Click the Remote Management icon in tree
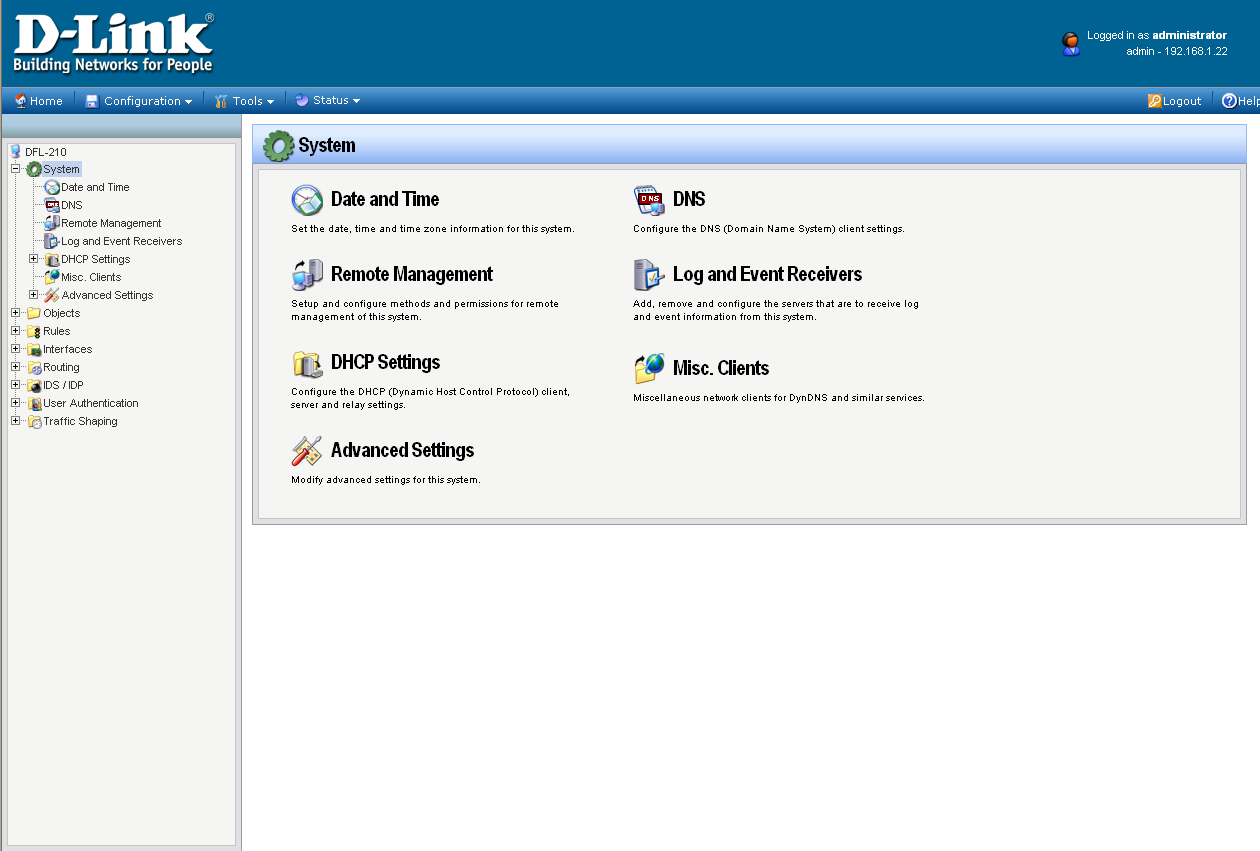This screenshot has height=851, width=1260. click(52, 223)
